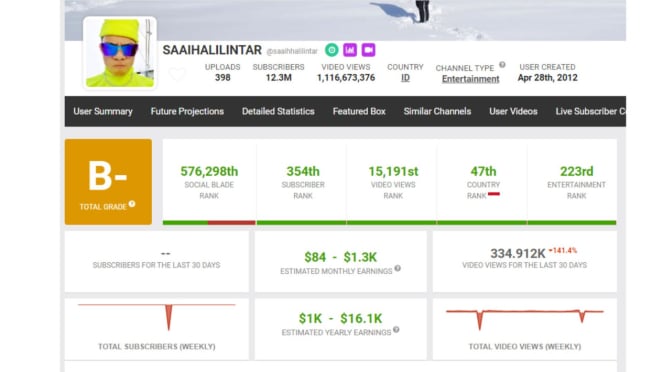Click the -141.4% change indicator
The image size is (663, 372).
click(563, 251)
